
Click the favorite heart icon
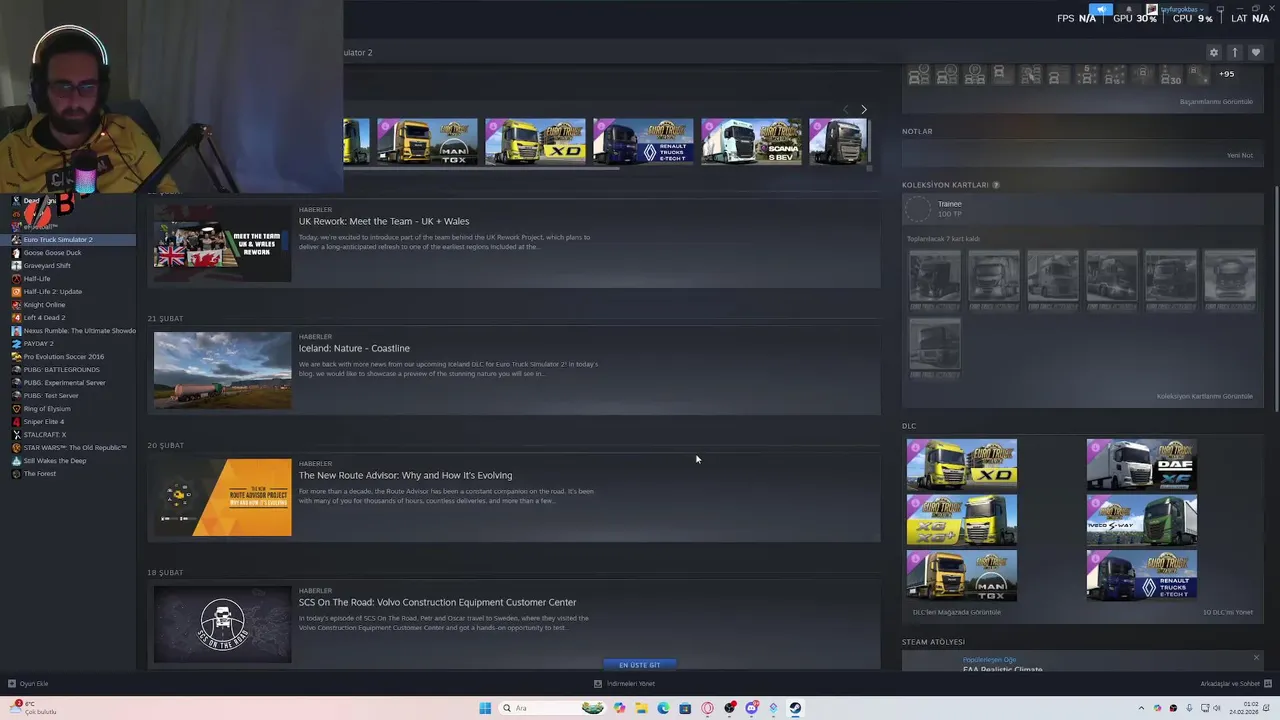1256,52
